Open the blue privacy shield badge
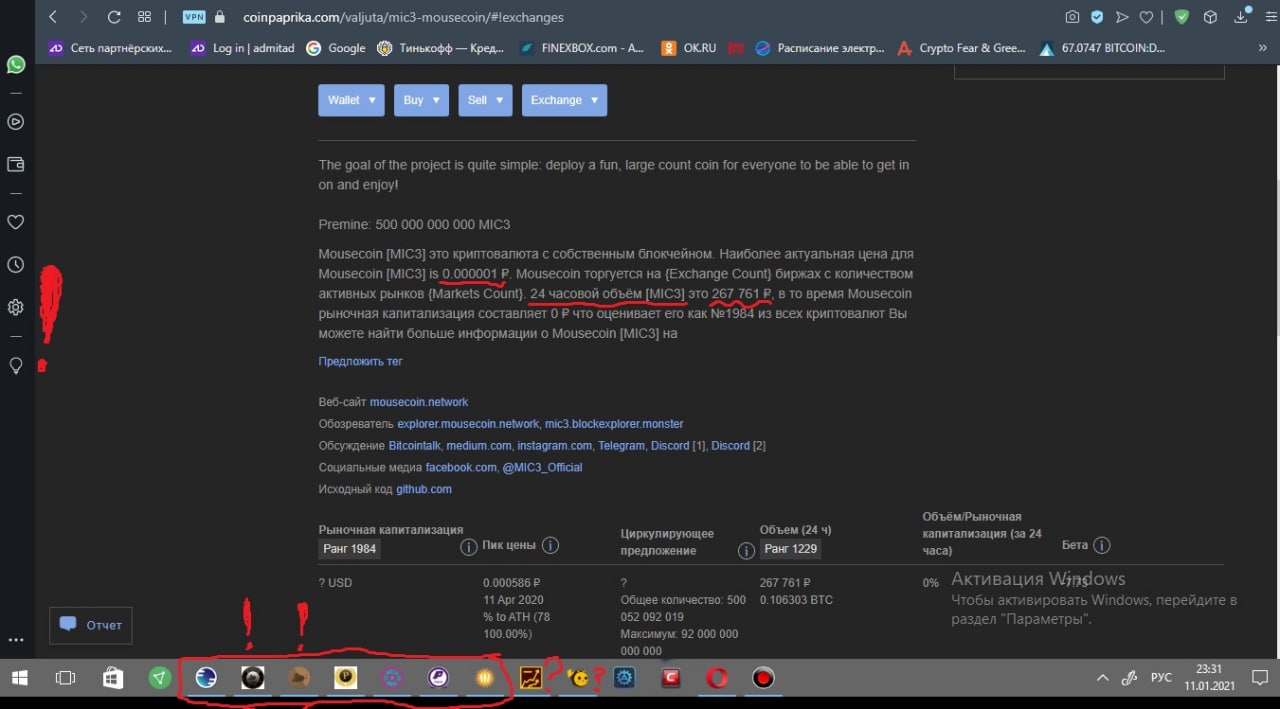 point(1097,17)
